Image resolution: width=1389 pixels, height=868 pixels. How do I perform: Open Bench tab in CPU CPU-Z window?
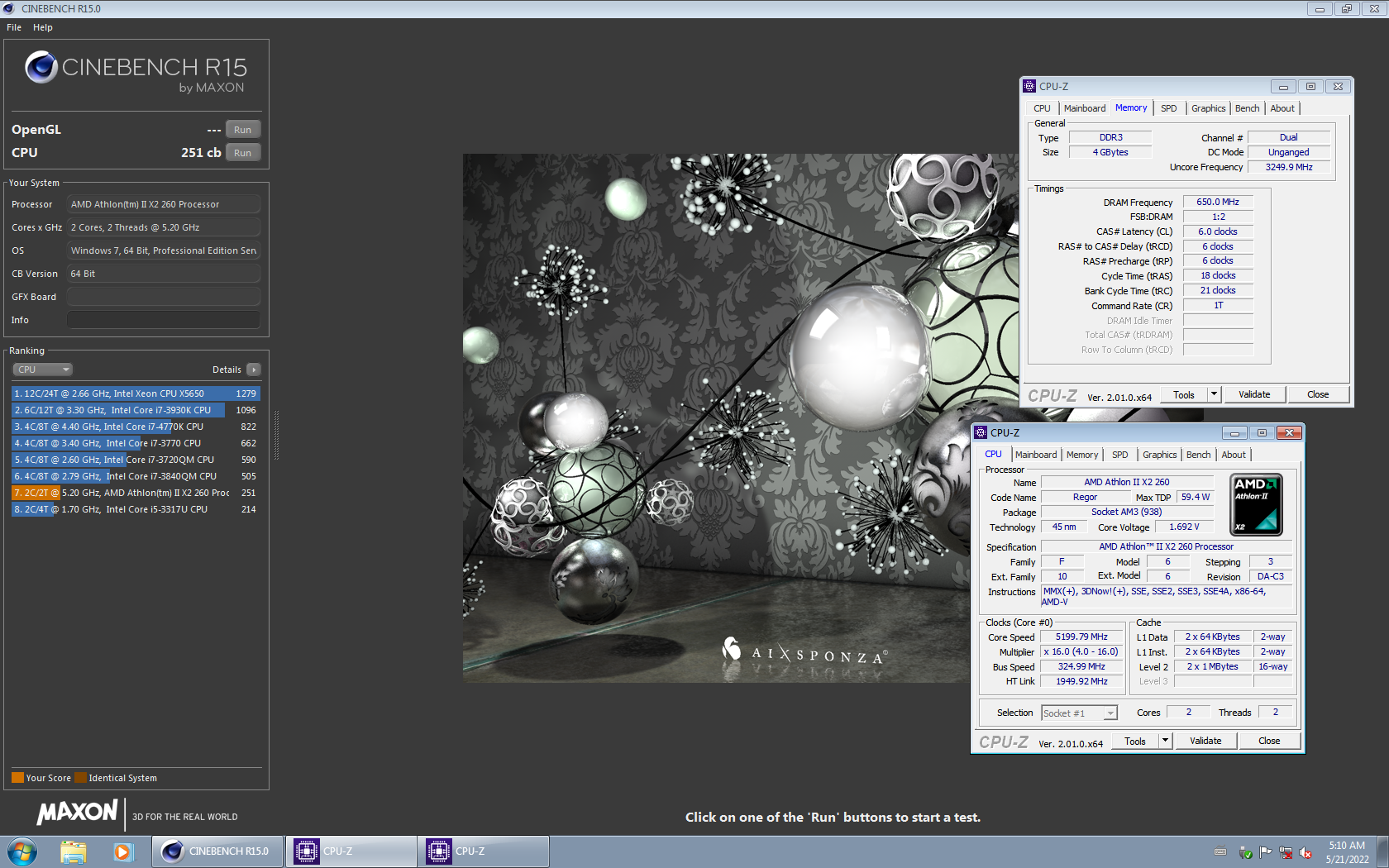click(x=1198, y=455)
